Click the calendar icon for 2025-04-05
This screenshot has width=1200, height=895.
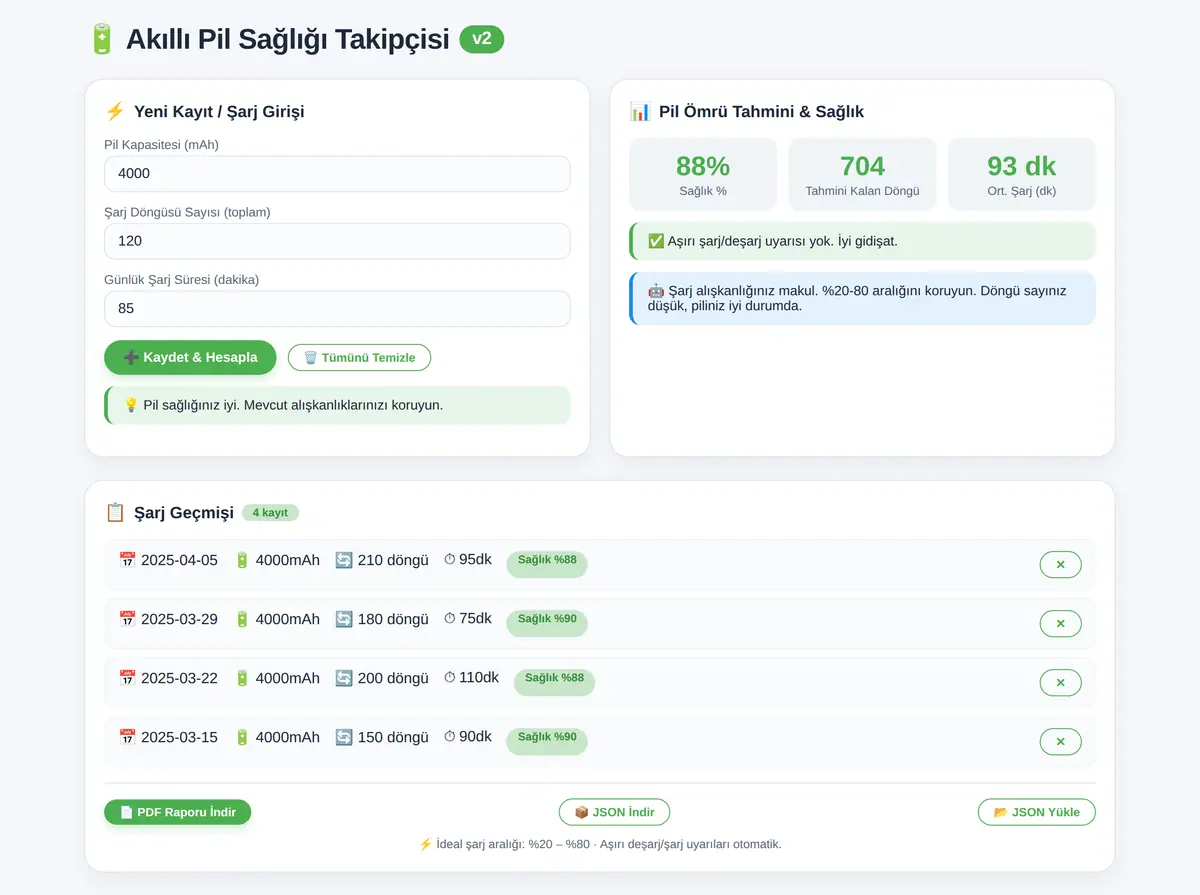(127, 560)
